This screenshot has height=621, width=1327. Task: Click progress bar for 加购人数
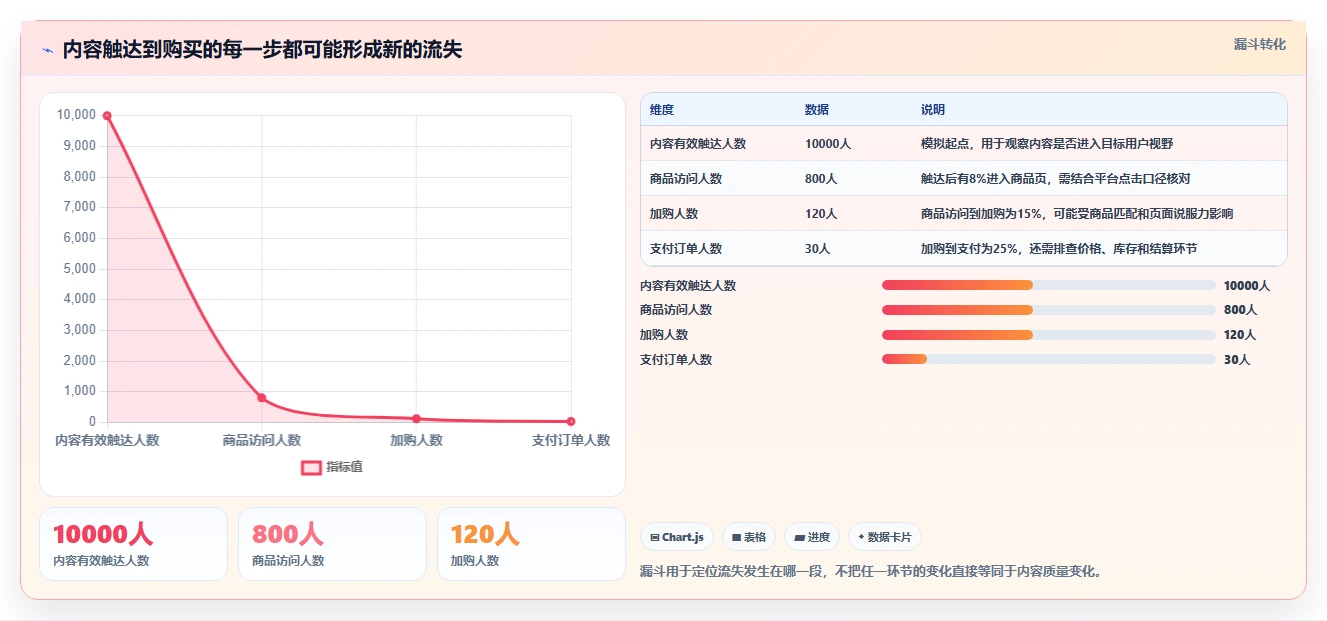1049,335
